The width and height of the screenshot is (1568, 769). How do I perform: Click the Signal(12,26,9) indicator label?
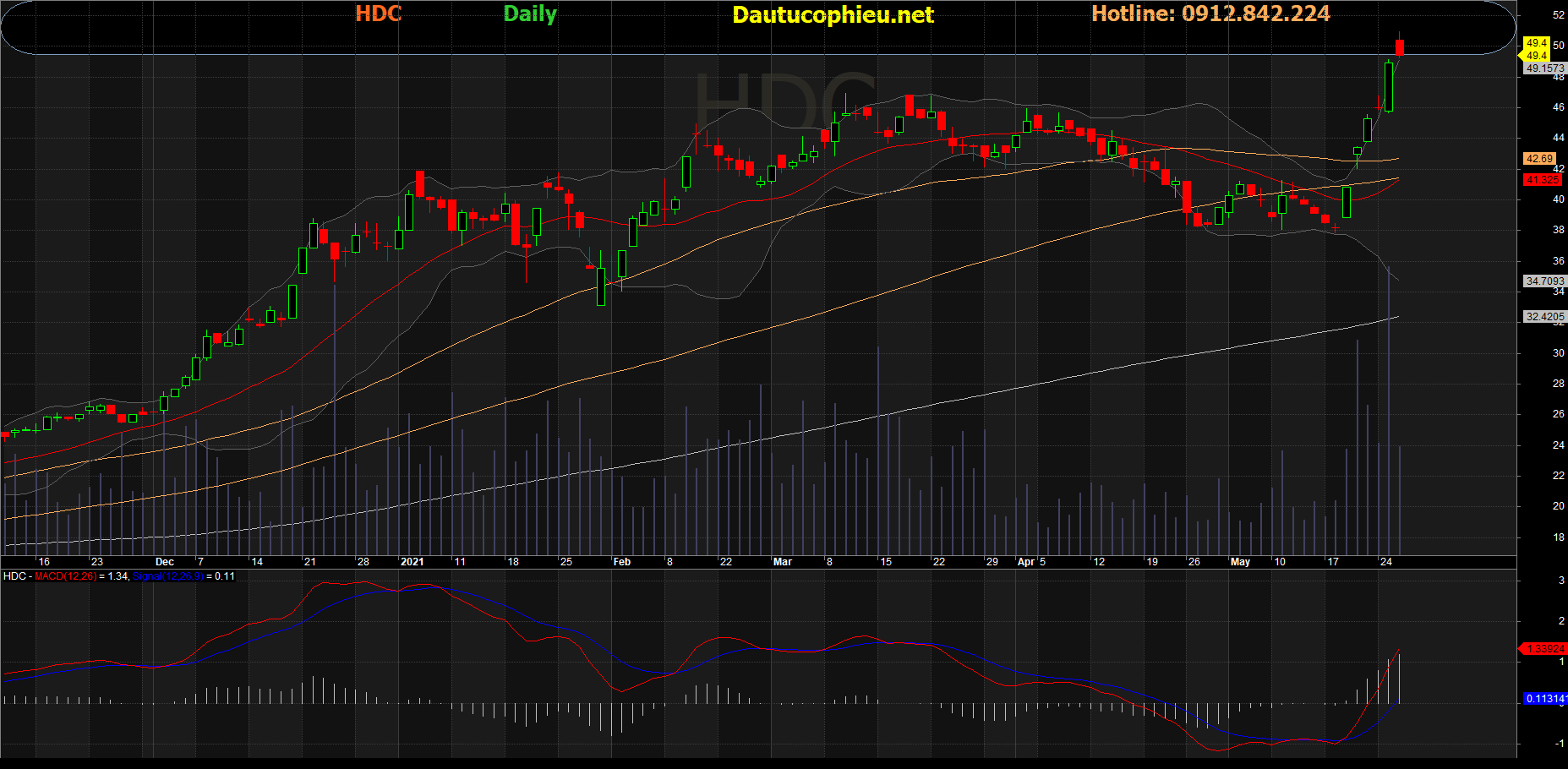pyautogui.click(x=167, y=576)
